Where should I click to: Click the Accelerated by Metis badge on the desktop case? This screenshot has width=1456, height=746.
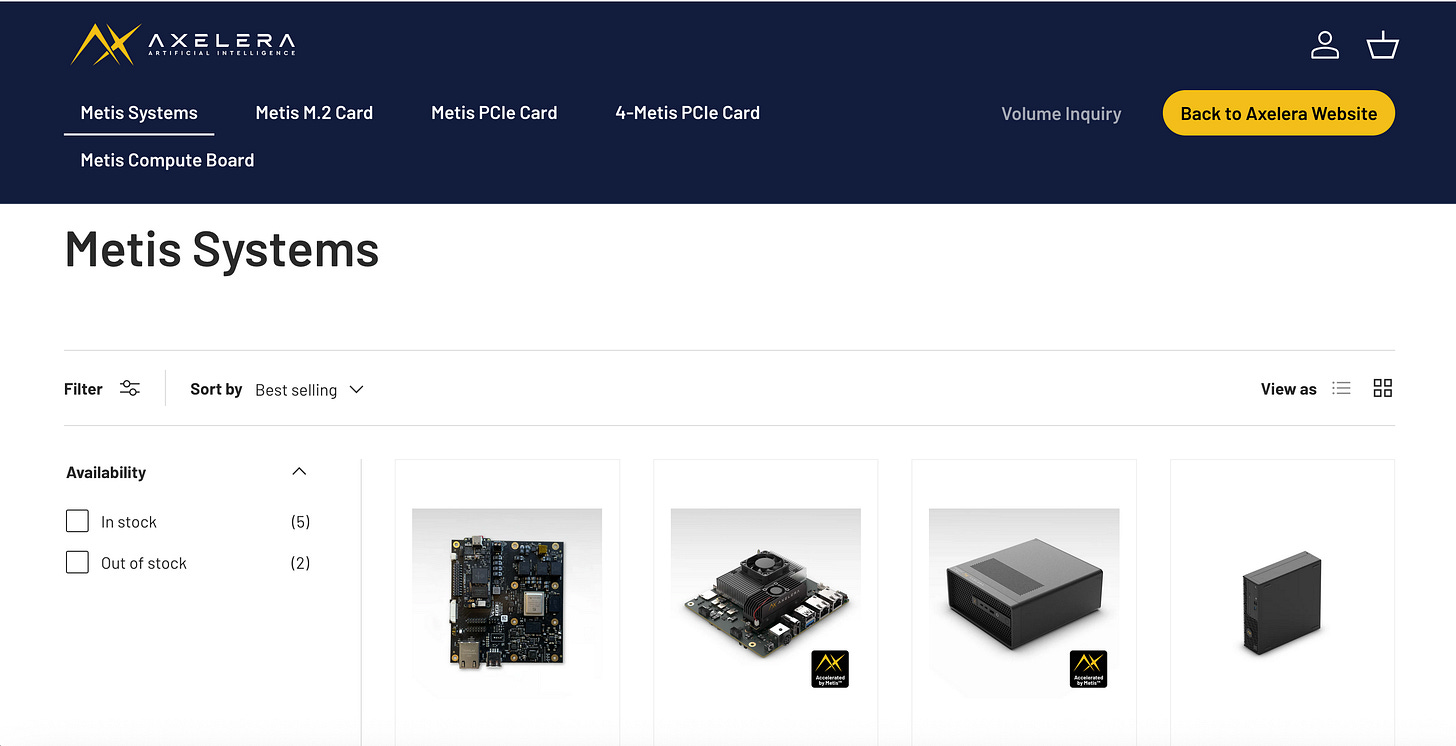[1088, 669]
